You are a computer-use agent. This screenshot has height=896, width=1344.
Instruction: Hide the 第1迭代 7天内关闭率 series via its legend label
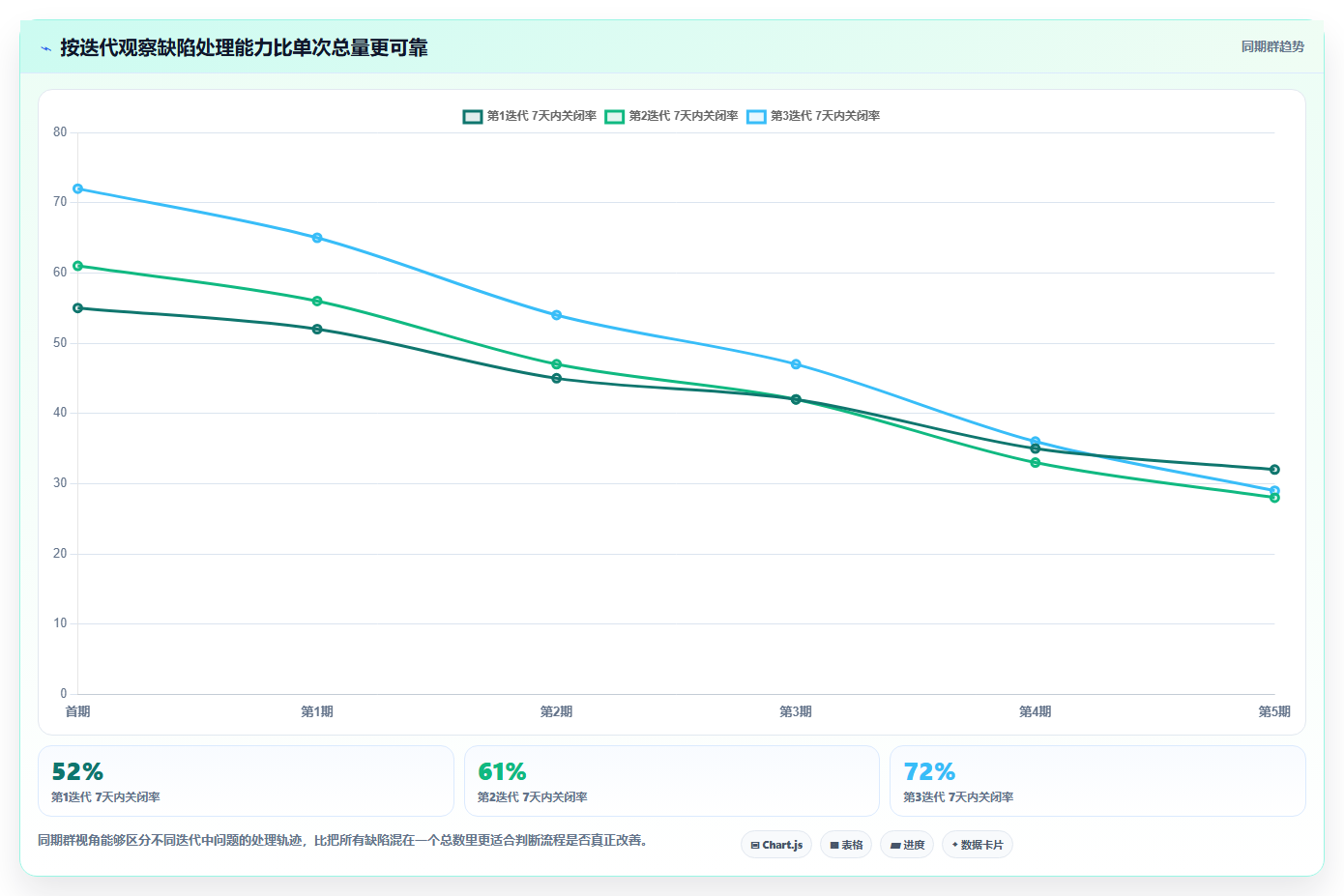click(x=541, y=116)
